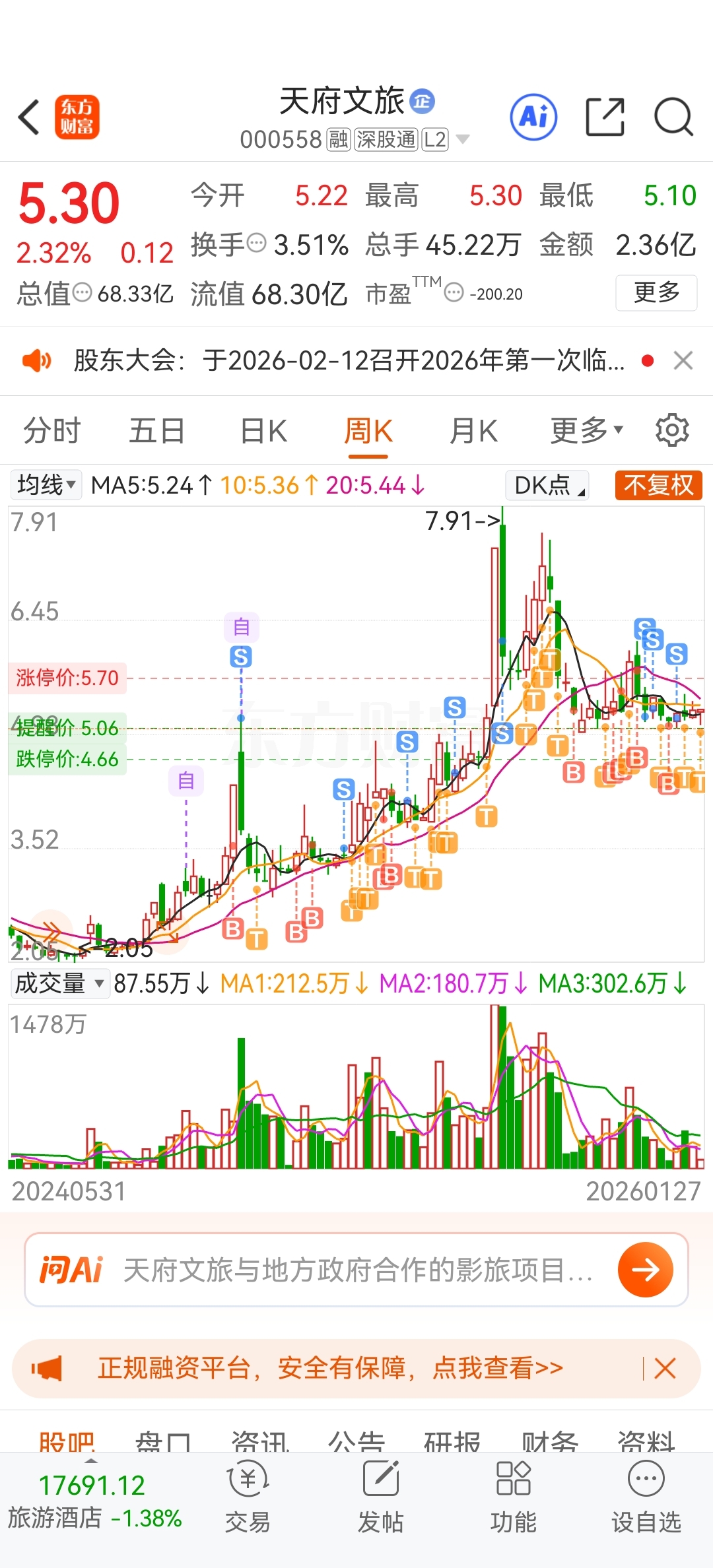Tap the share export icon

pos(605,117)
